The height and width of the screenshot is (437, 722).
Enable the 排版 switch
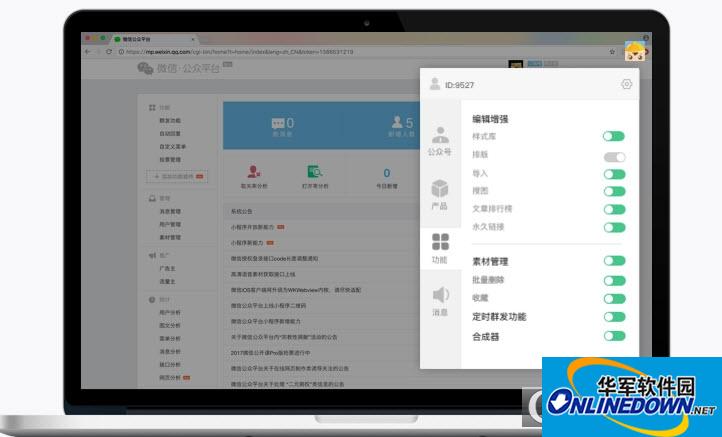coord(614,156)
